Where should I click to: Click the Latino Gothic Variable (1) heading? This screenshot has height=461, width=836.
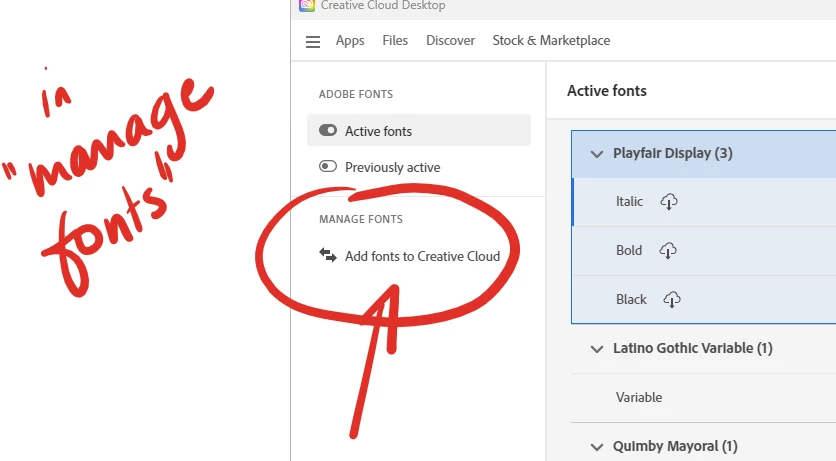click(693, 349)
